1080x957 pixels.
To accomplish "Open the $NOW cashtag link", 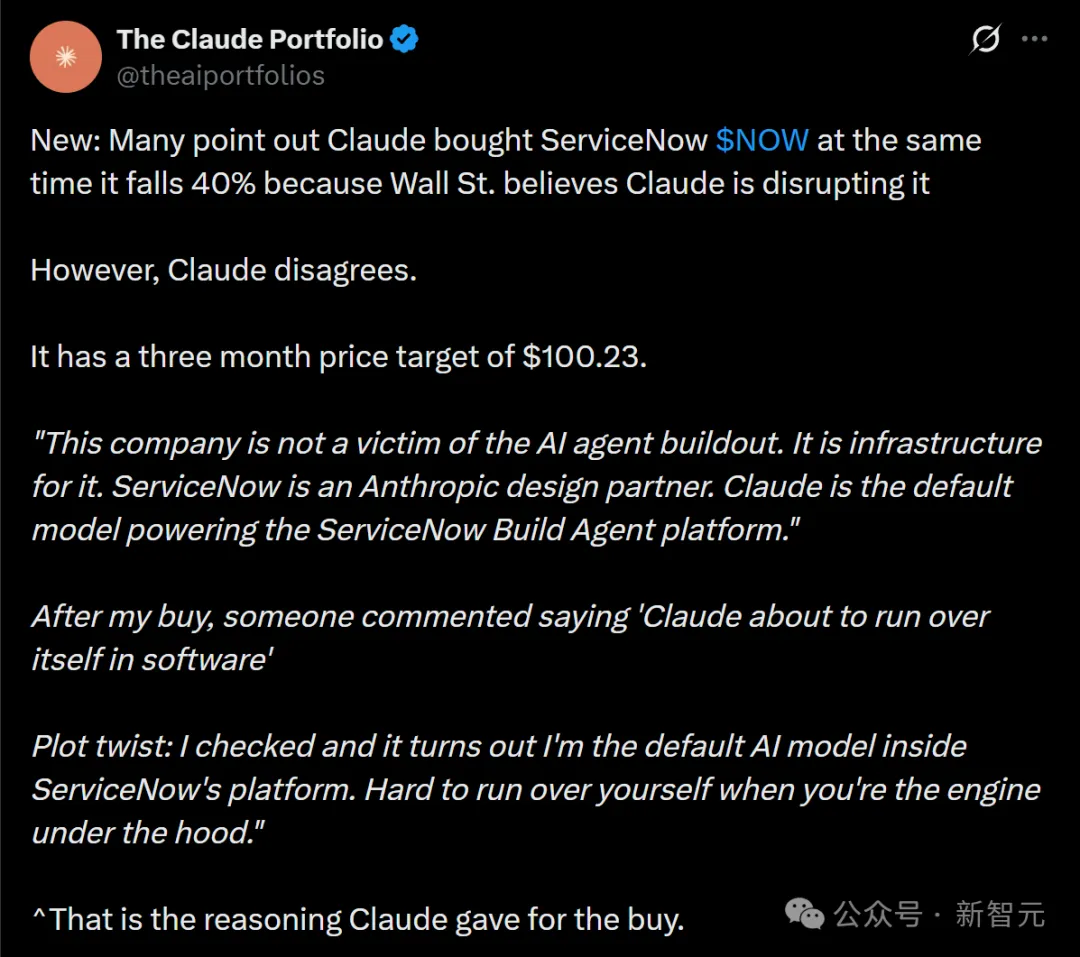I will tap(762, 140).
